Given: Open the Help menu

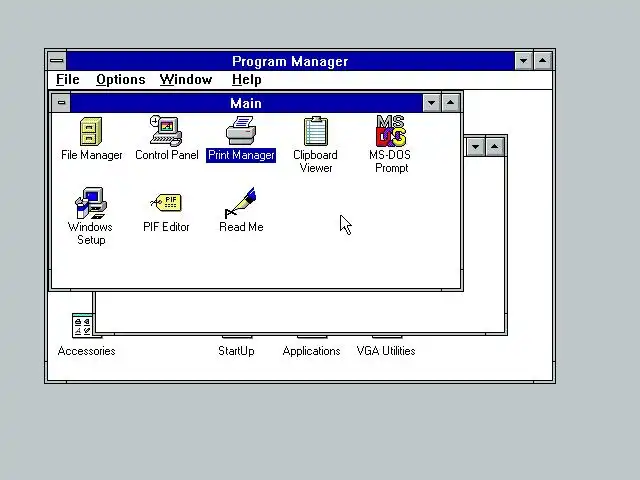Looking at the screenshot, I should tap(247, 80).
